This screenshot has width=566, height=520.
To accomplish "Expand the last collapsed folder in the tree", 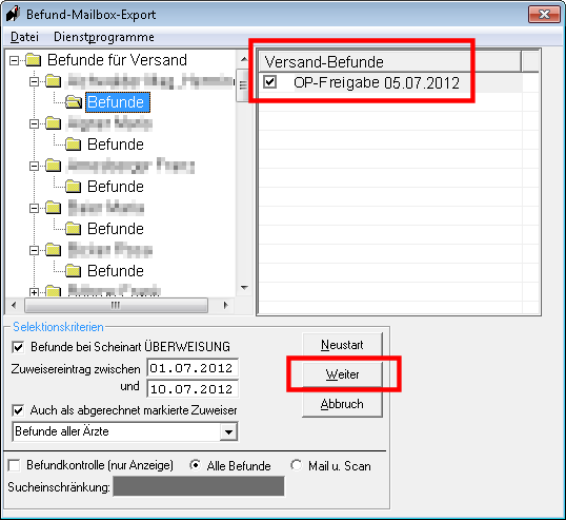I will coord(34,292).
